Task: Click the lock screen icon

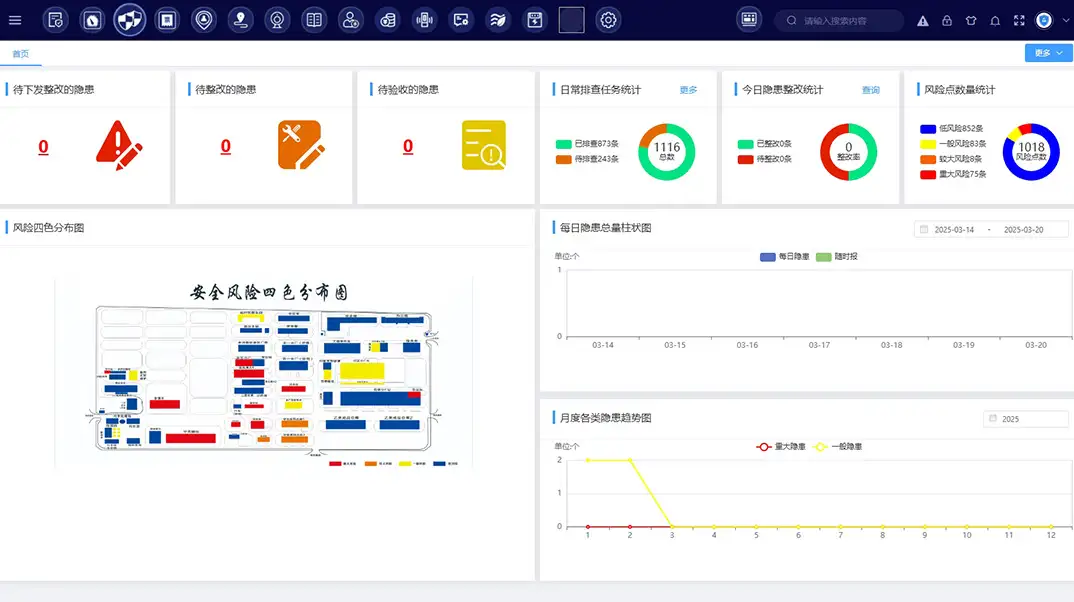Action: click(x=947, y=21)
